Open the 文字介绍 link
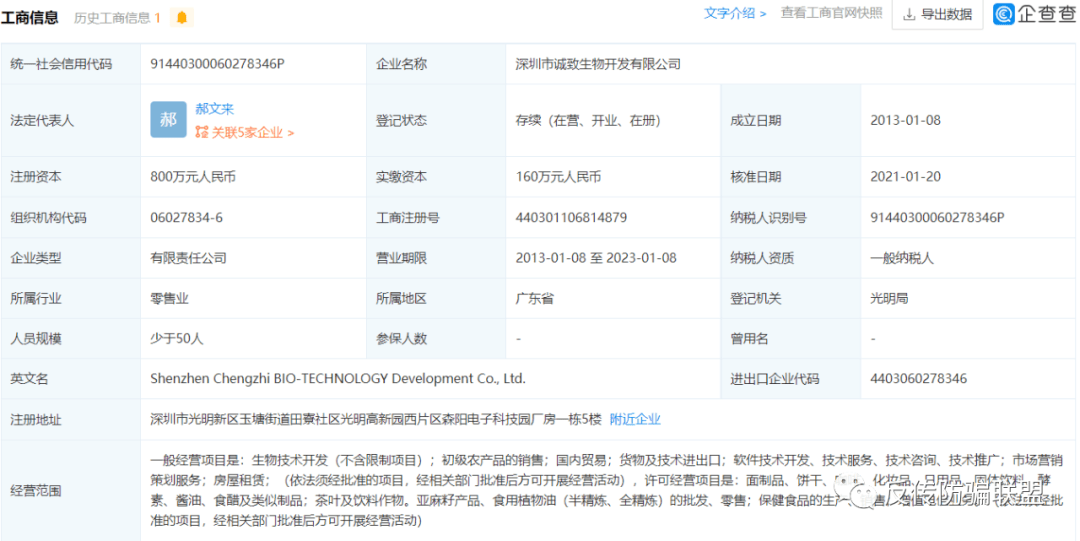The height and width of the screenshot is (541, 1080). 735,14
